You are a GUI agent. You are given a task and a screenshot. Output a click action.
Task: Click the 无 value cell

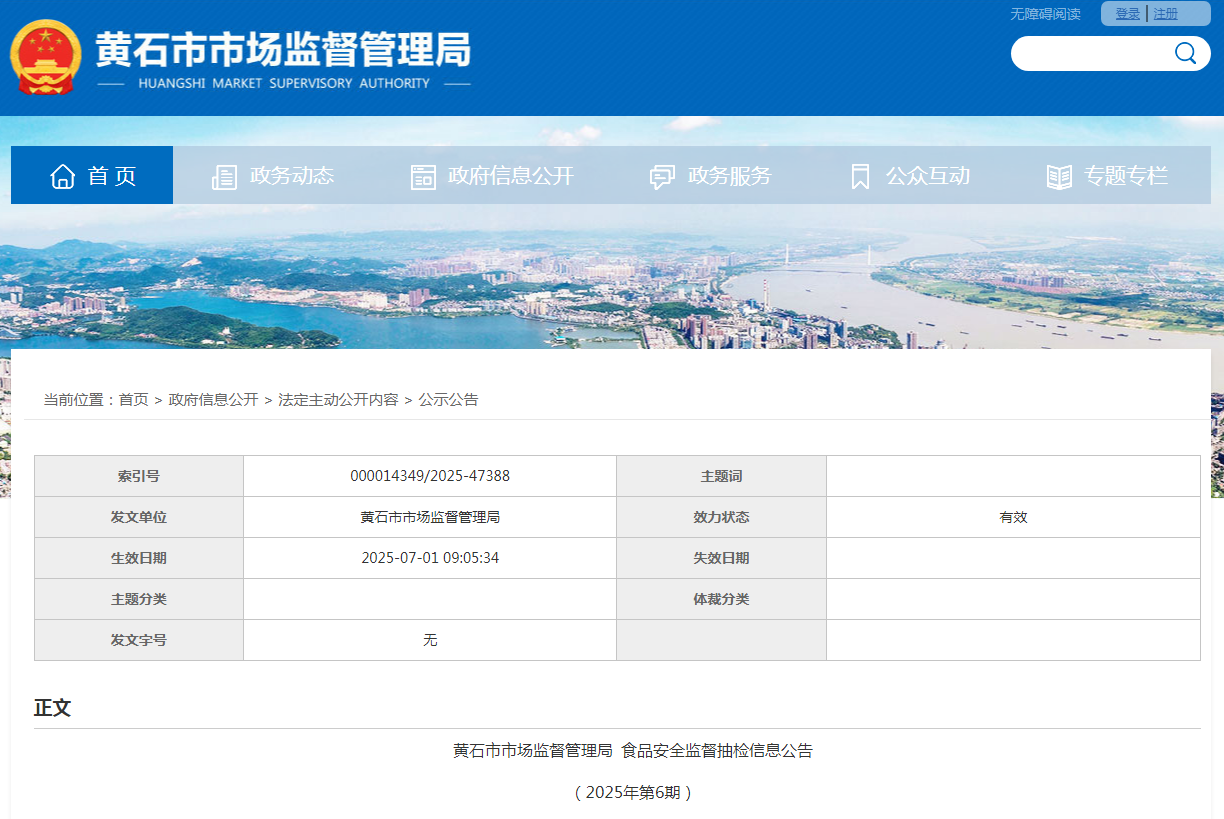(430, 640)
